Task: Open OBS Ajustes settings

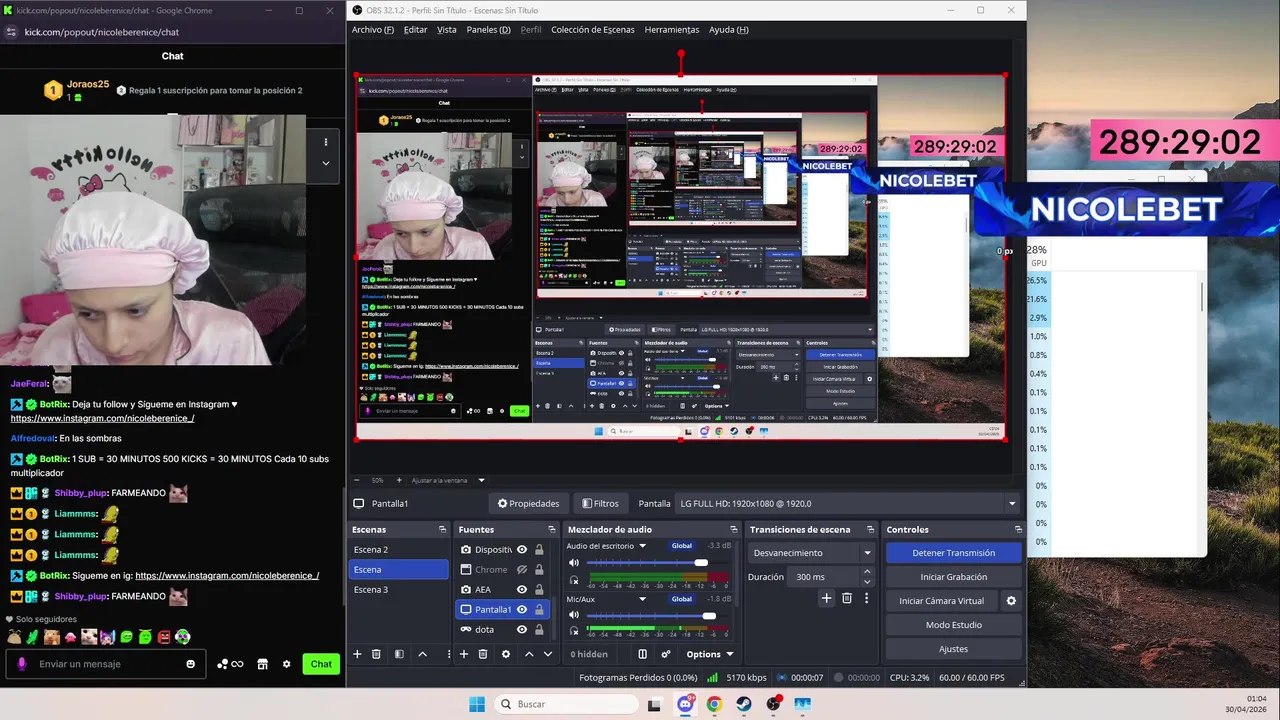Action: (x=953, y=649)
